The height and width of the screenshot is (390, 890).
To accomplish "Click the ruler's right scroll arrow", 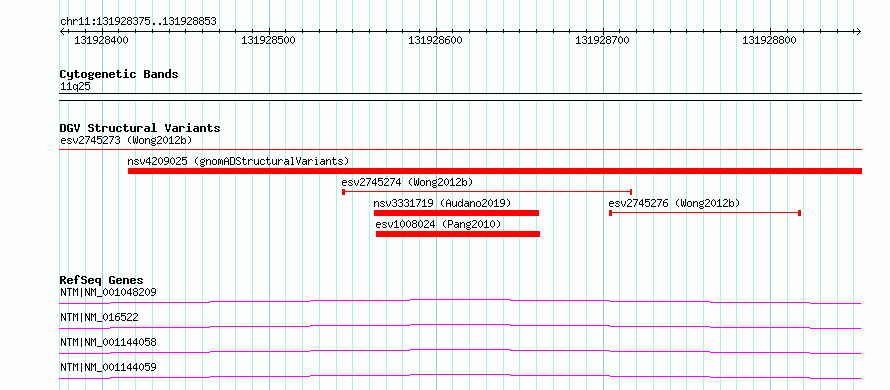I will 858,32.
